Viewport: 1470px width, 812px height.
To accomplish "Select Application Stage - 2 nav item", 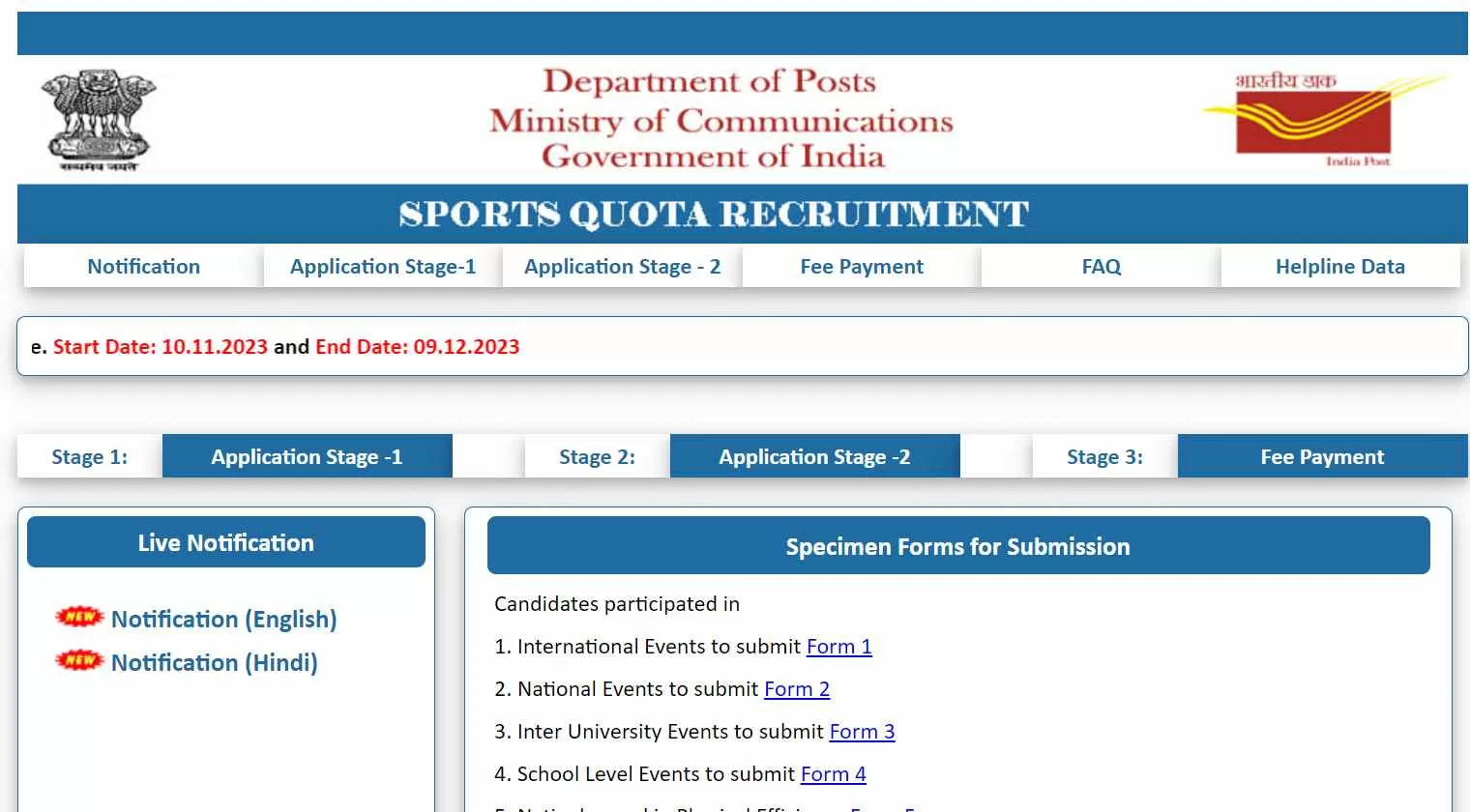I will [622, 267].
